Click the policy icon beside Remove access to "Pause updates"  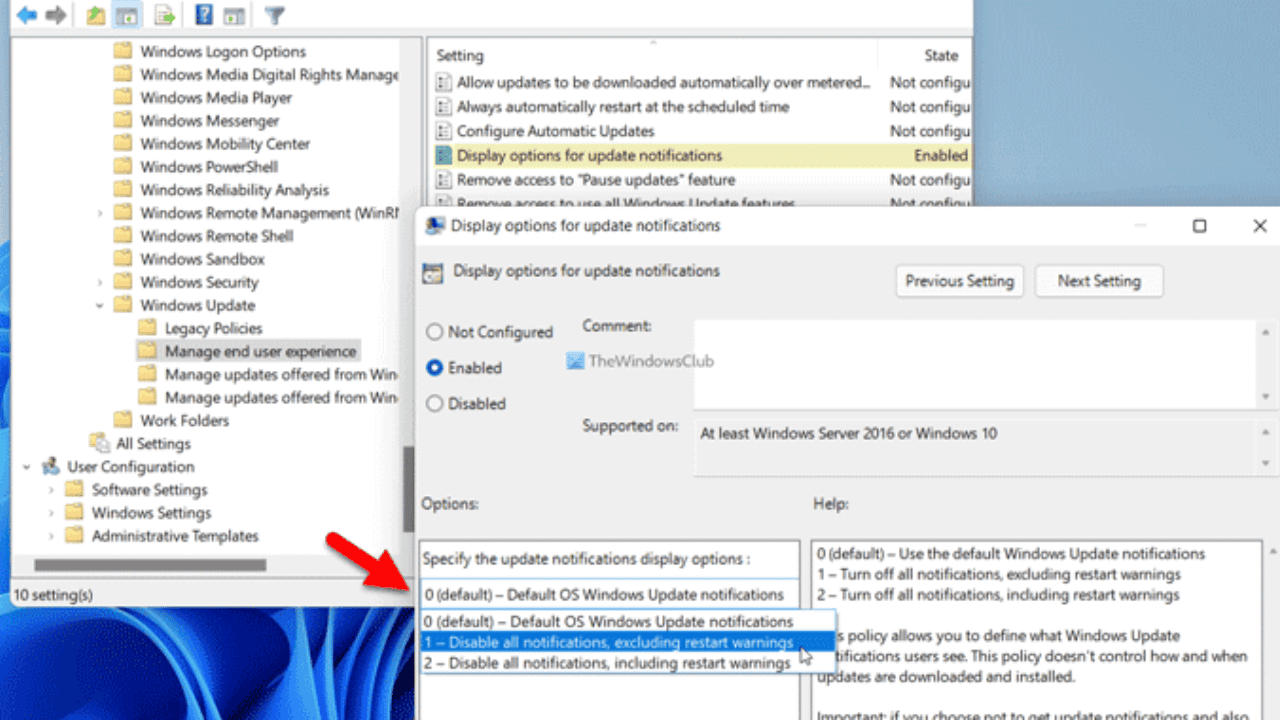(444, 180)
